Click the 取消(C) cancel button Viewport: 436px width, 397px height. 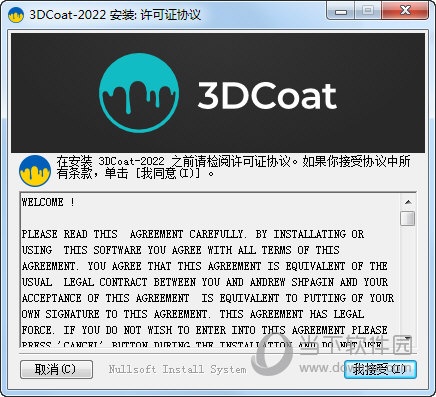[x=56, y=369]
